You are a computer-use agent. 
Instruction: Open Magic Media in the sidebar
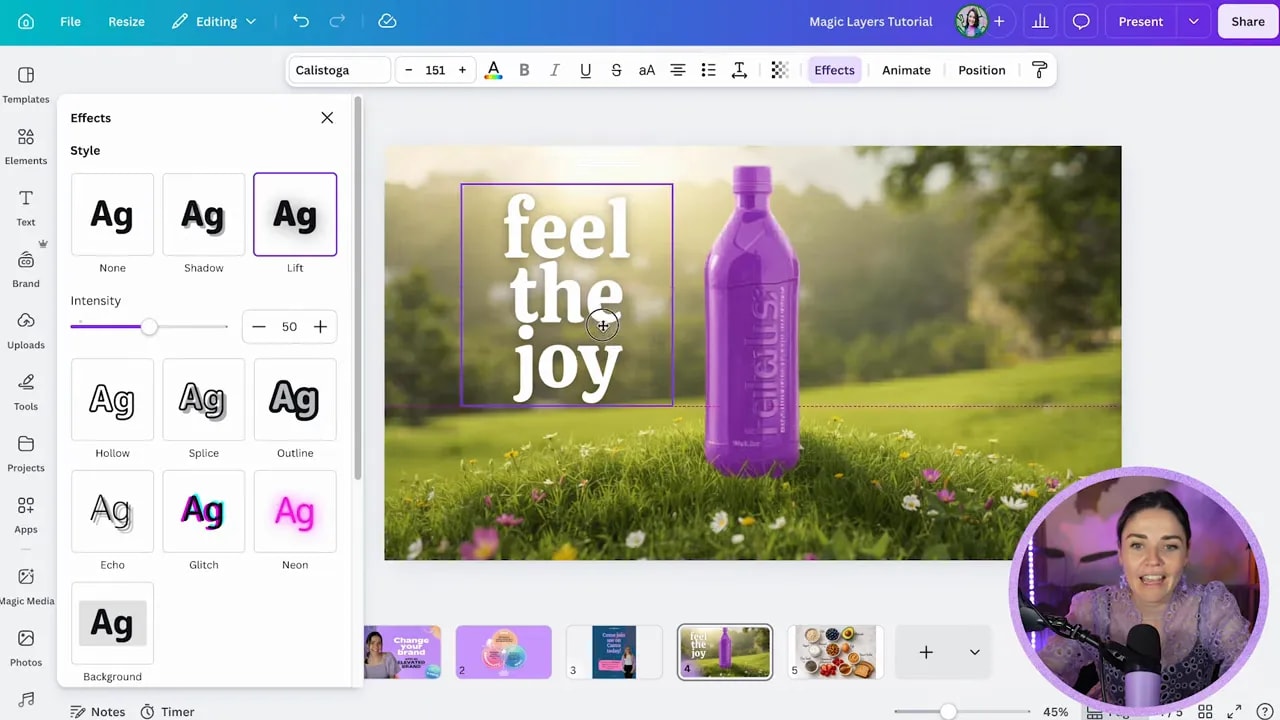pyautogui.click(x=26, y=586)
